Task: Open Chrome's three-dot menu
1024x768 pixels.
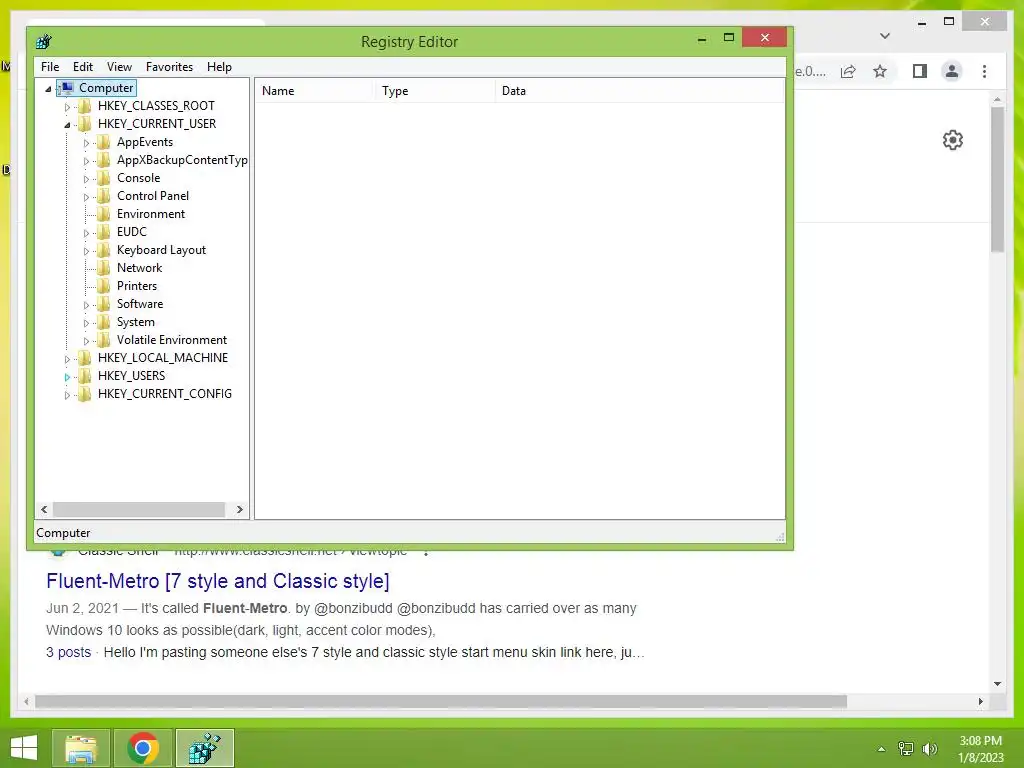Action: [x=985, y=71]
